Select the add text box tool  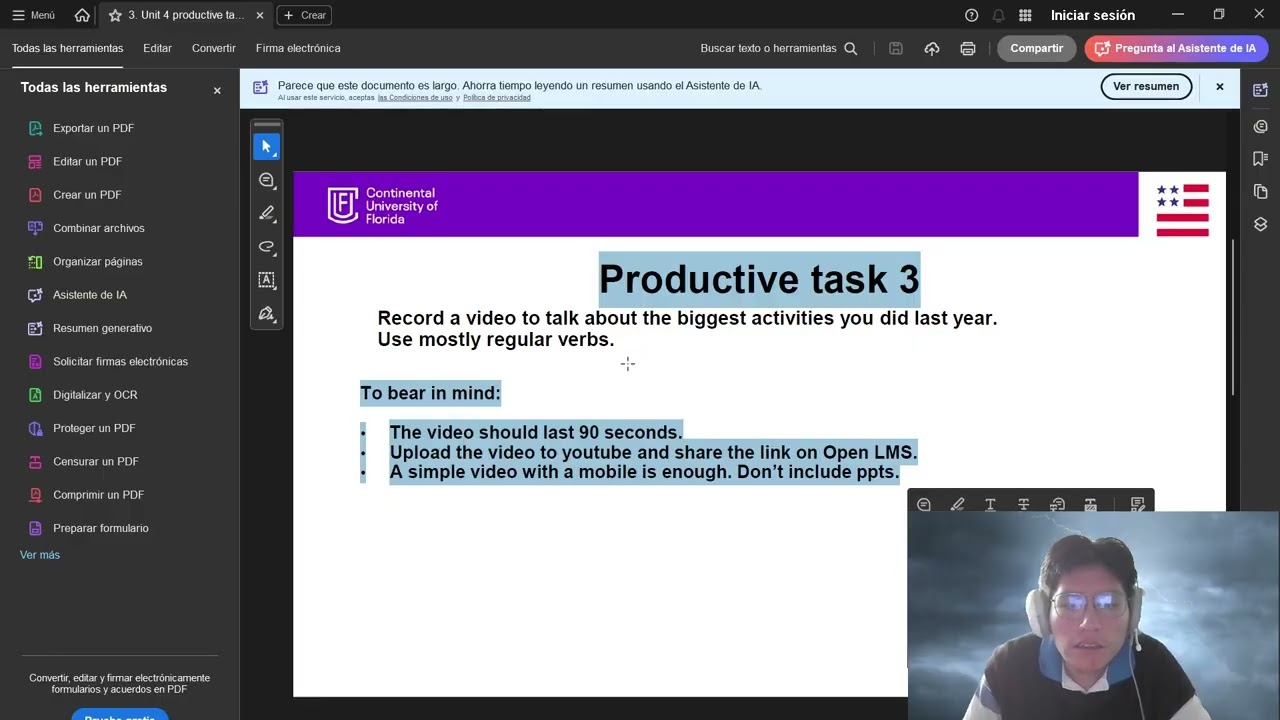266,280
